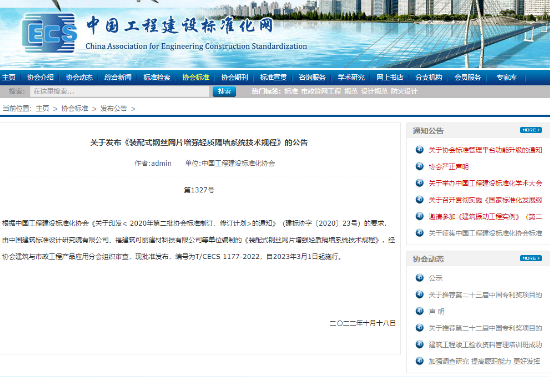Open the 协会期刊 navigation item
This screenshot has width=550, height=377.
point(235,77)
